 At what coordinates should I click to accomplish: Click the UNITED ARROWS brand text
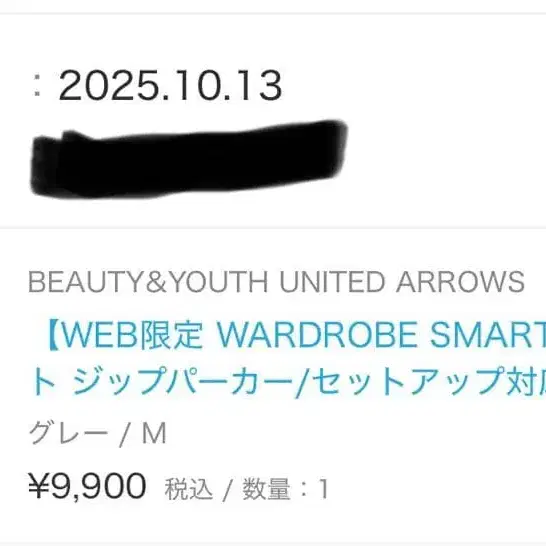402,281
